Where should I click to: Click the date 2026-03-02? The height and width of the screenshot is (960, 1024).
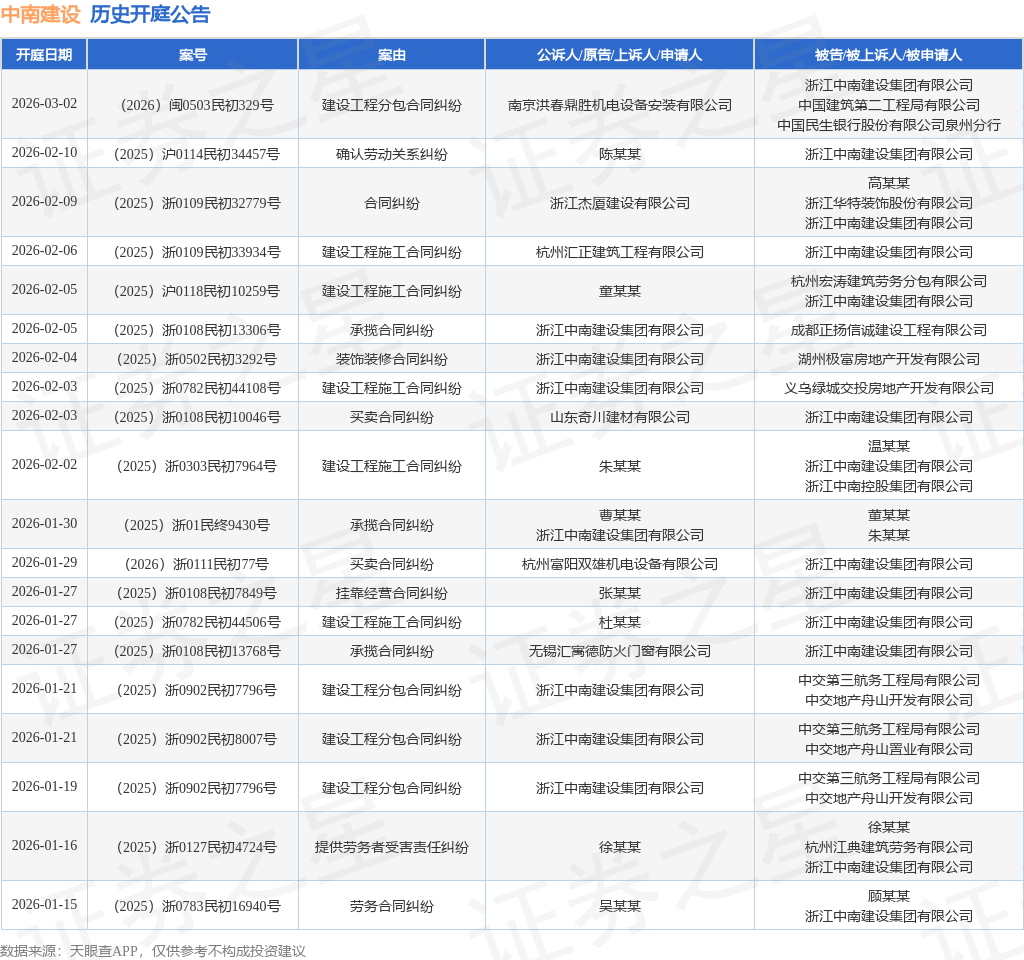(x=44, y=104)
